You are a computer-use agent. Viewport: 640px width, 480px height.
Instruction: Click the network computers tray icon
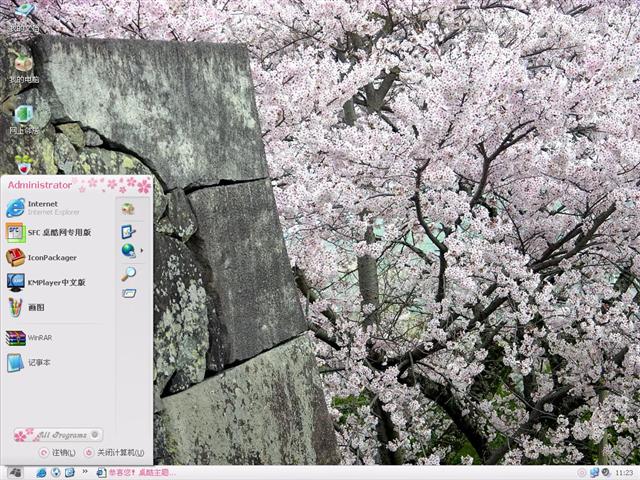(594, 473)
